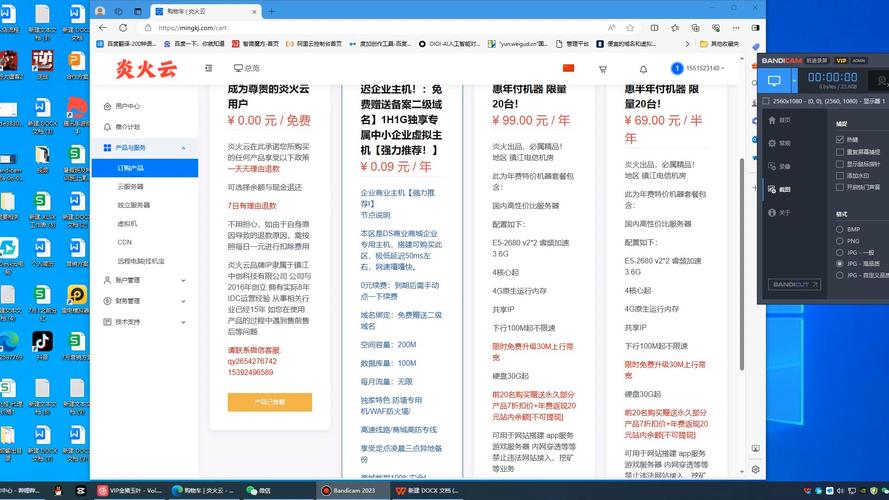889x500 pixels.
Task: Open Bandicam 关于 about section
Action: [780, 213]
